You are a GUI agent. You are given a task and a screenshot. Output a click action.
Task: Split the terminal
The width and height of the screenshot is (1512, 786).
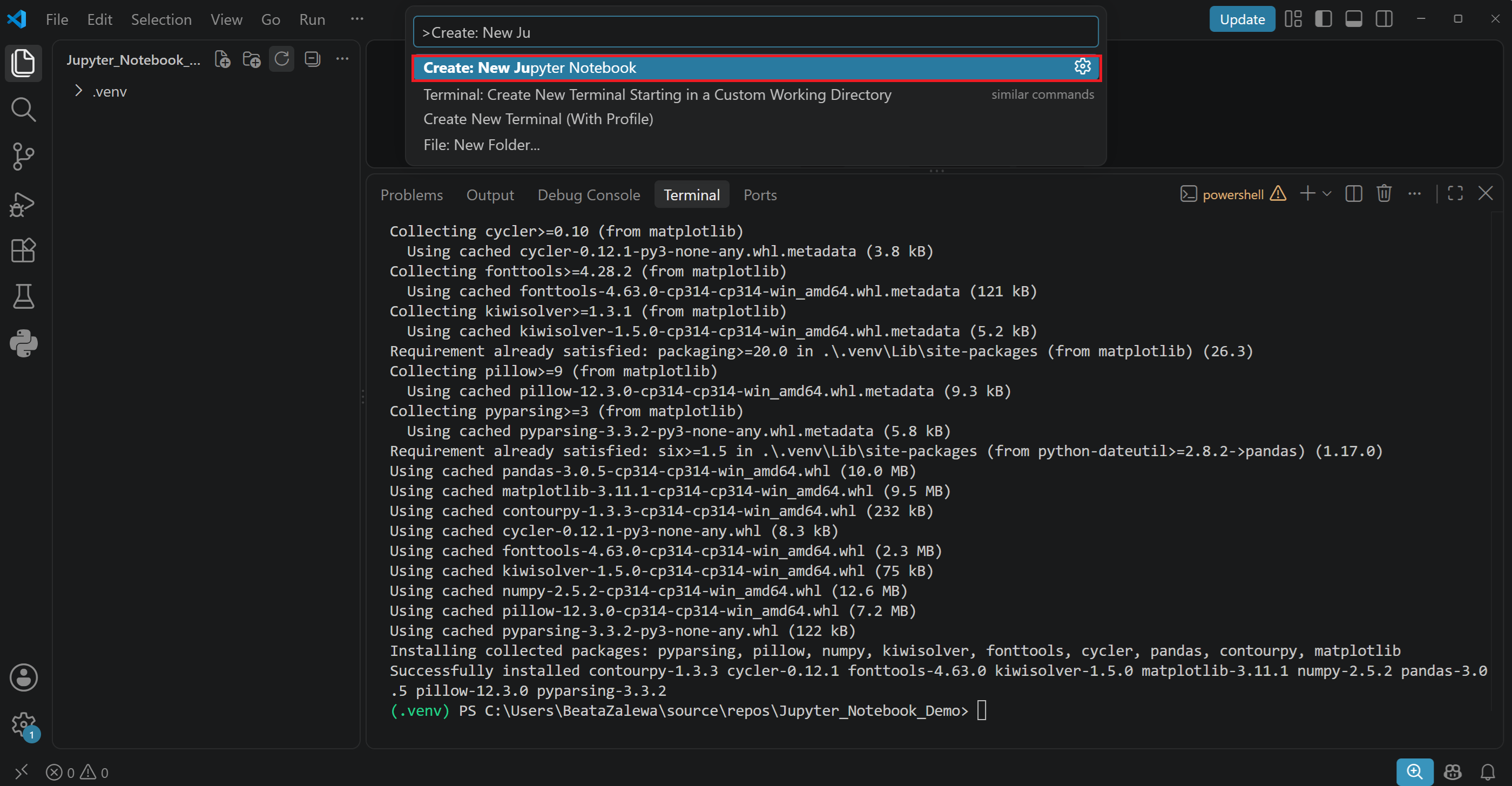click(1354, 194)
